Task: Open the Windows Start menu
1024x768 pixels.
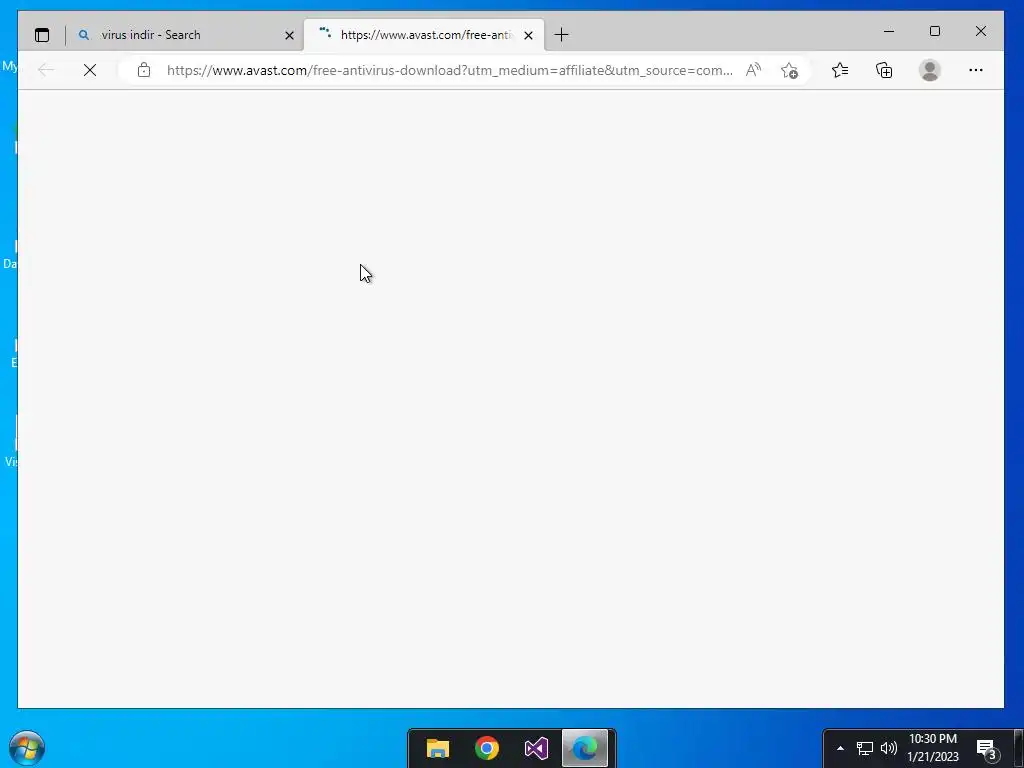Action: 27,748
